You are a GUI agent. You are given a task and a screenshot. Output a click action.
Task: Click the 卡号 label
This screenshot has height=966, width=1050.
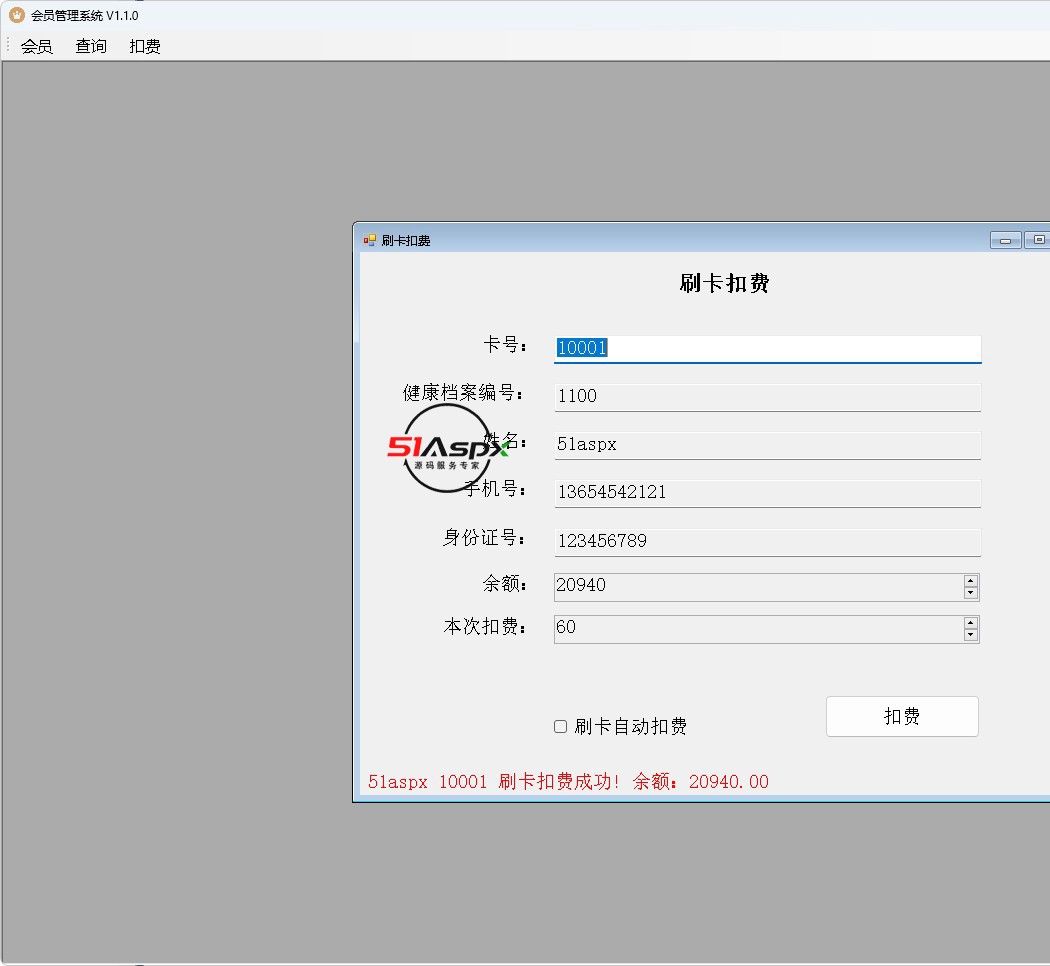pyautogui.click(x=504, y=345)
